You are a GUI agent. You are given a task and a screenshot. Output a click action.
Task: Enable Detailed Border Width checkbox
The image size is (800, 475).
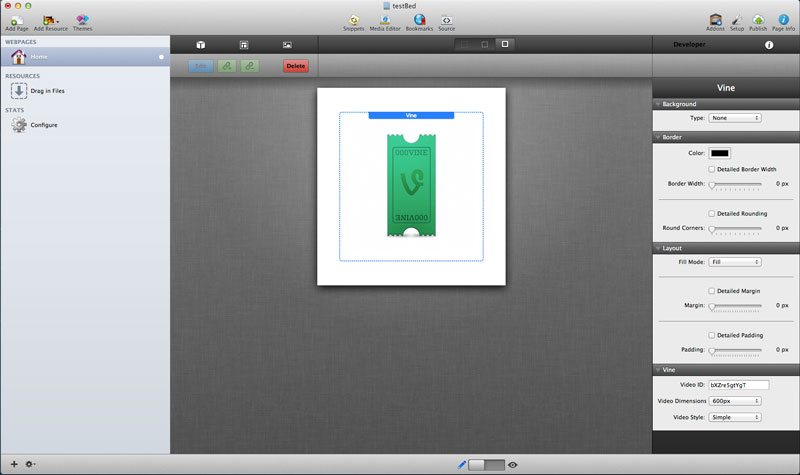[x=712, y=169]
